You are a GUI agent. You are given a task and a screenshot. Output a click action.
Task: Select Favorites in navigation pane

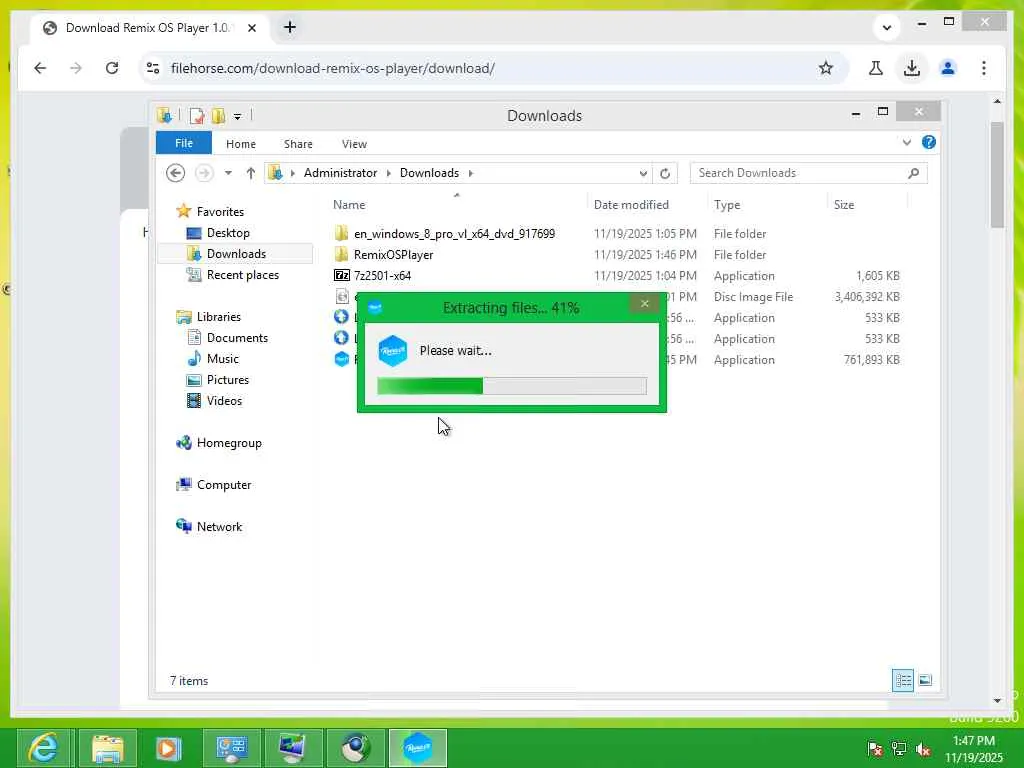pyautogui.click(x=220, y=212)
